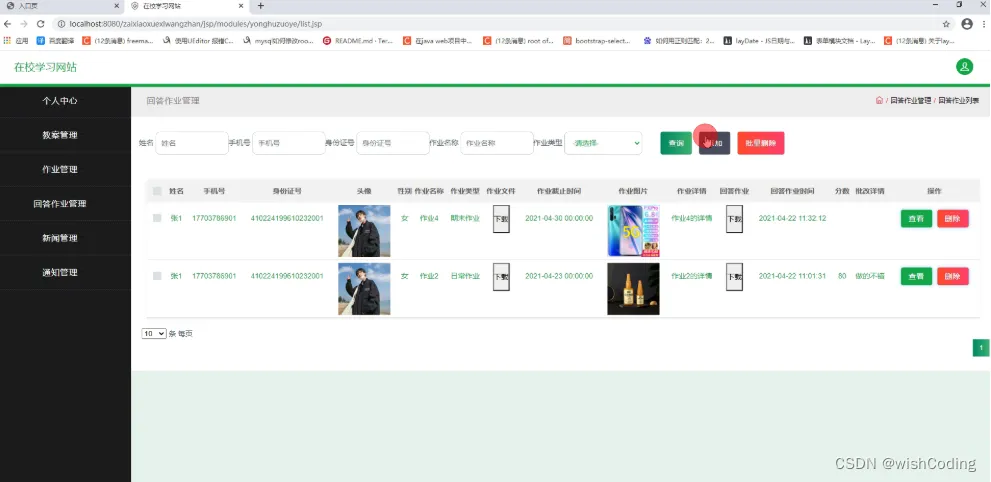Go back with browser back arrow
Screen dimensions: 991x482
tap(8, 24)
